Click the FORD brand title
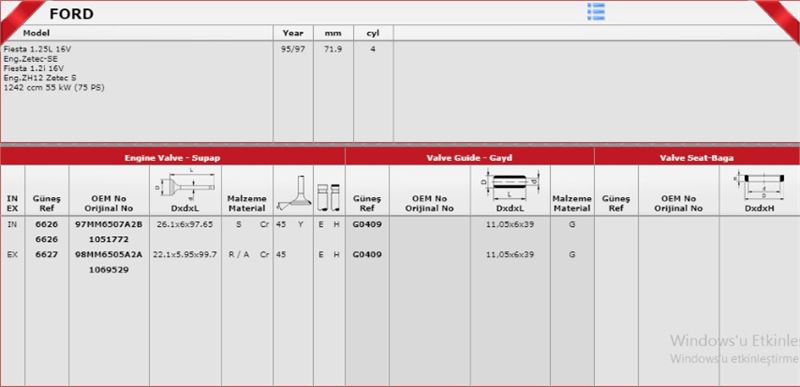Image resolution: width=800 pixels, height=387 pixels. point(71,14)
